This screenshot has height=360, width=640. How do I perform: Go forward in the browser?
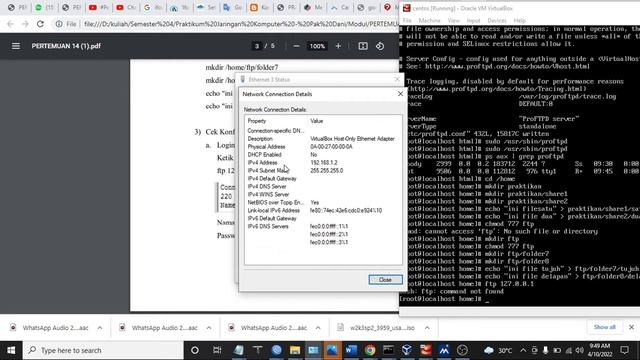pyautogui.click(x=25, y=24)
